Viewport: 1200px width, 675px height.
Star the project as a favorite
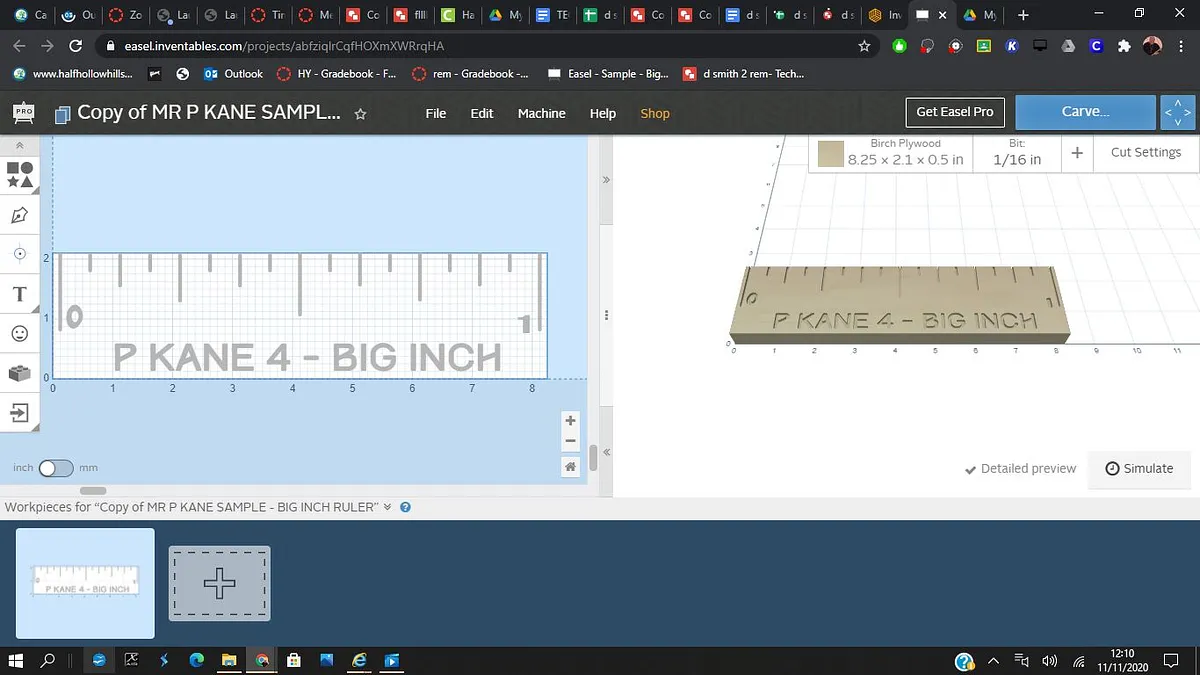coord(360,114)
